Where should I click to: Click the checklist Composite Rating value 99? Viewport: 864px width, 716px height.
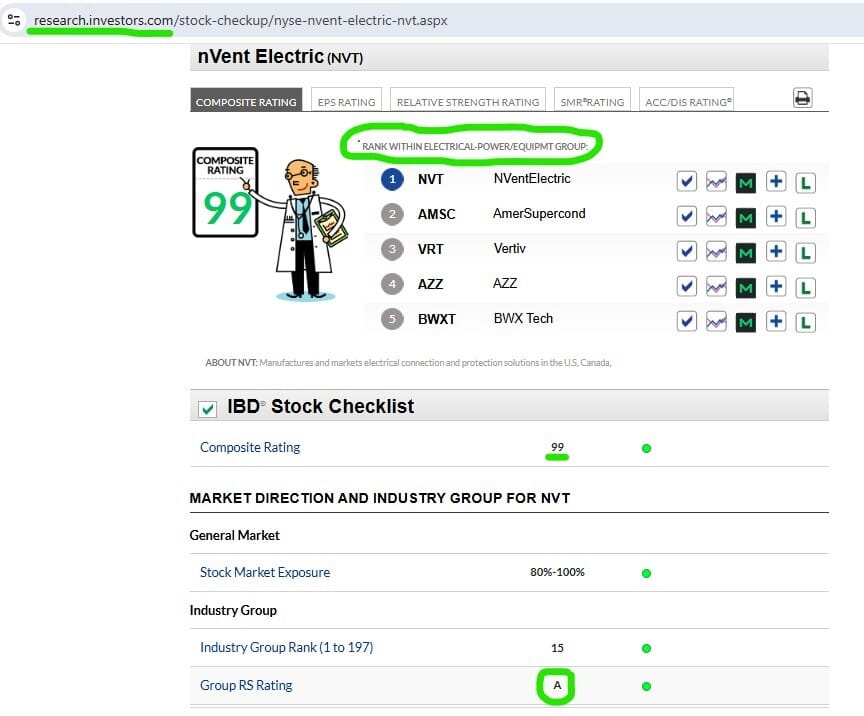[x=557, y=447]
